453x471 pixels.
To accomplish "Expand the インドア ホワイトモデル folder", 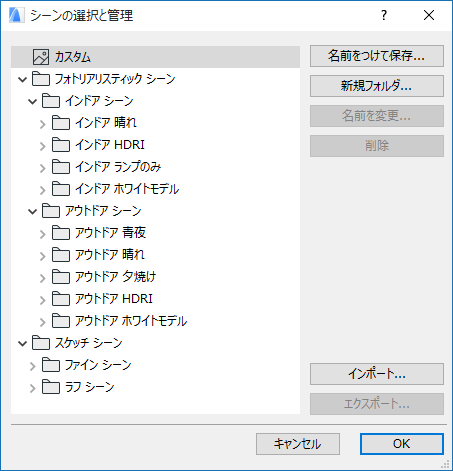I will (x=42, y=190).
